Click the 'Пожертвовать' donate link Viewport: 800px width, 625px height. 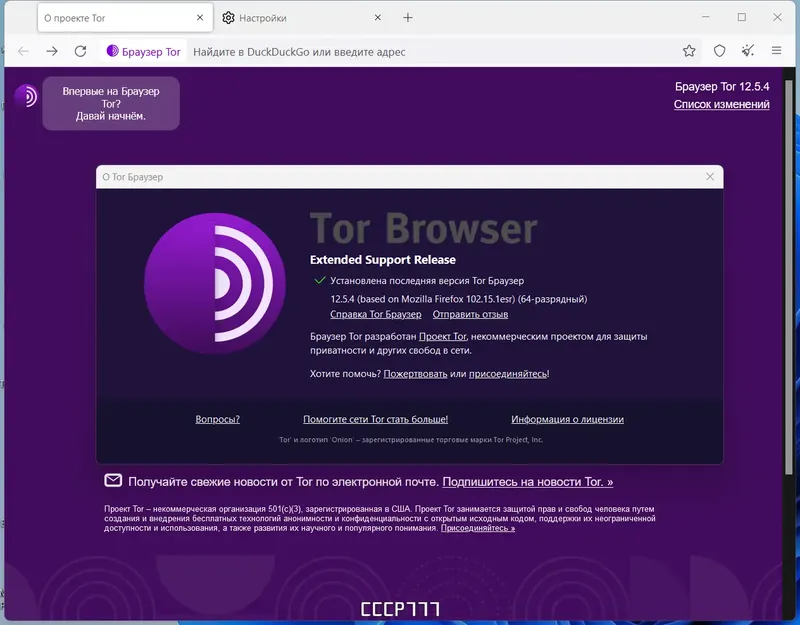coord(415,374)
